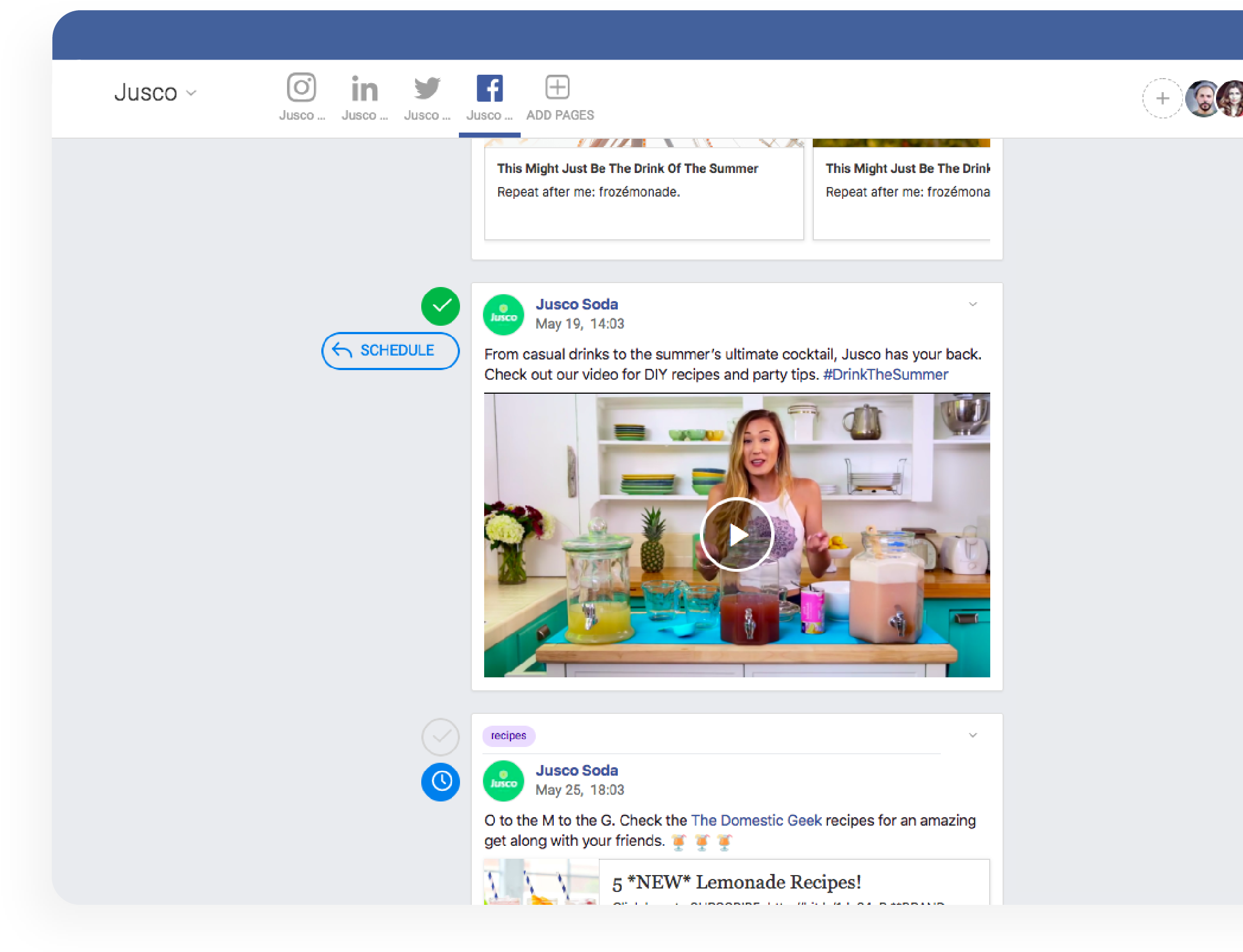Screen dimensions: 1243x952
Task: Toggle the recipes label on the post
Action: pyautogui.click(x=508, y=736)
